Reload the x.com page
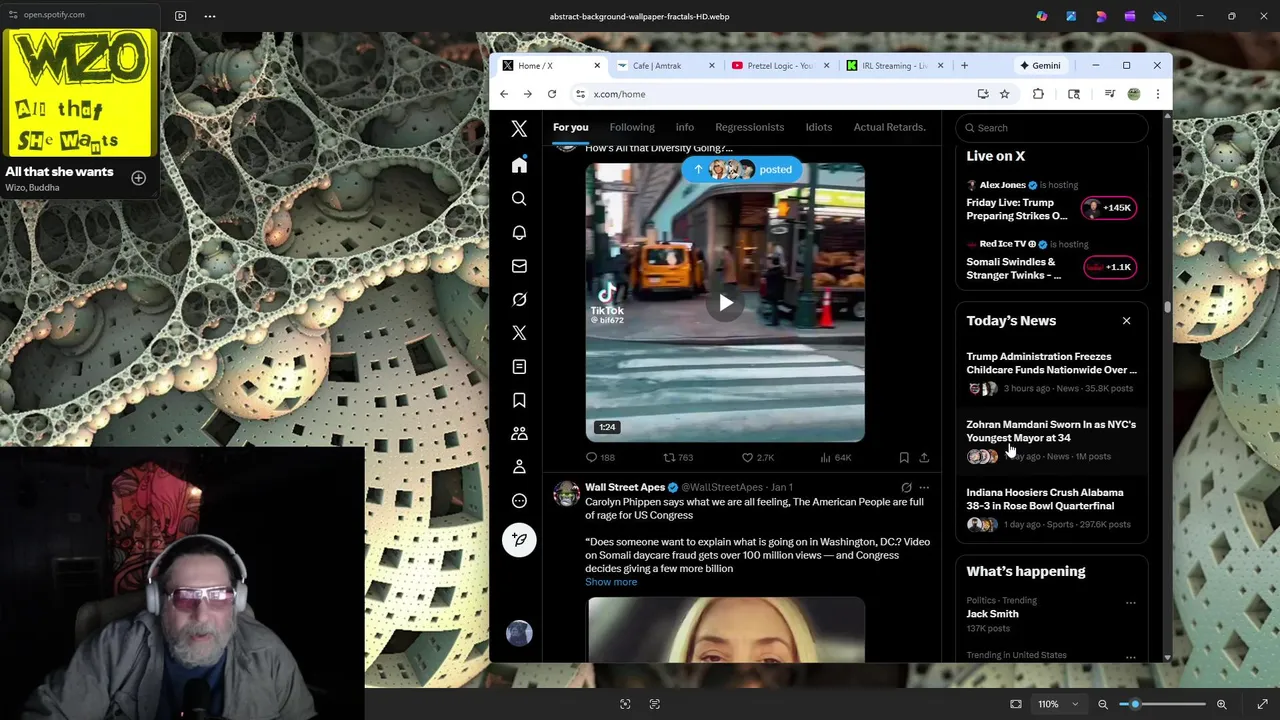The height and width of the screenshot is (720, 1280). (x=551, y=94)
